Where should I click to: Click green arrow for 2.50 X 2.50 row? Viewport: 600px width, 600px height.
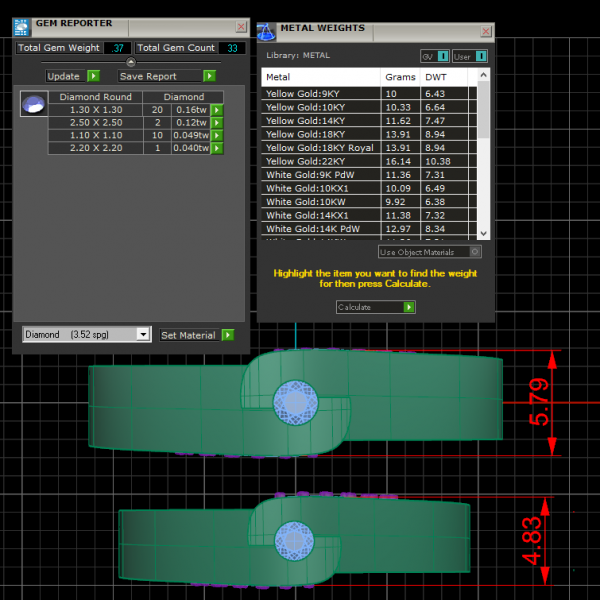point(216,123)
